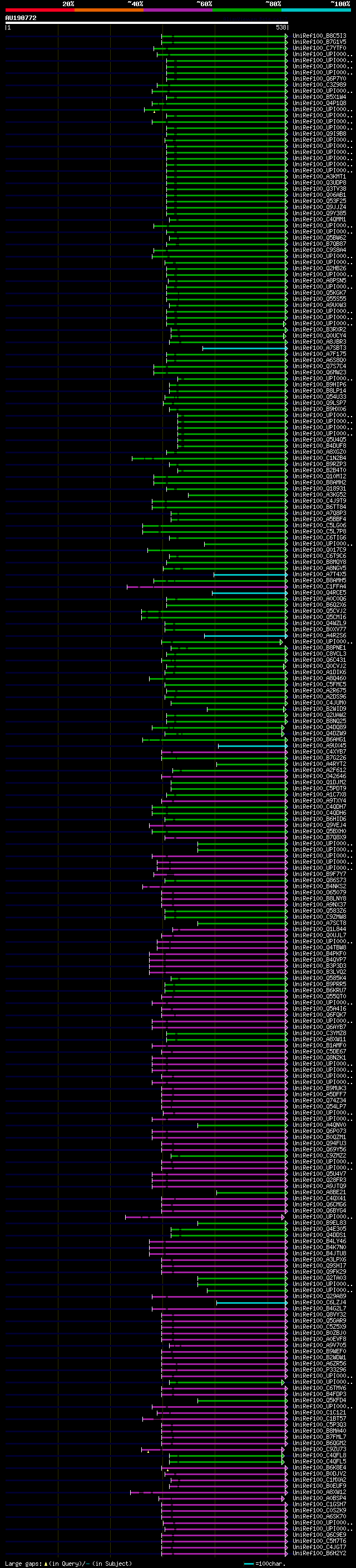Screen dimensions: 356x1568
Task: Select hit label UniRef100_Q6MW23
Action: click(319, 372)
